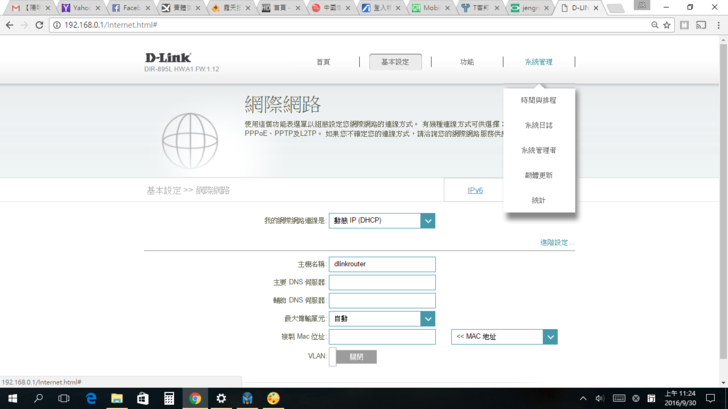Viewport: 728px width, 409px height.
Task: Choose 韌體更新 in the dropdown menu
Action: coord(538,175)
